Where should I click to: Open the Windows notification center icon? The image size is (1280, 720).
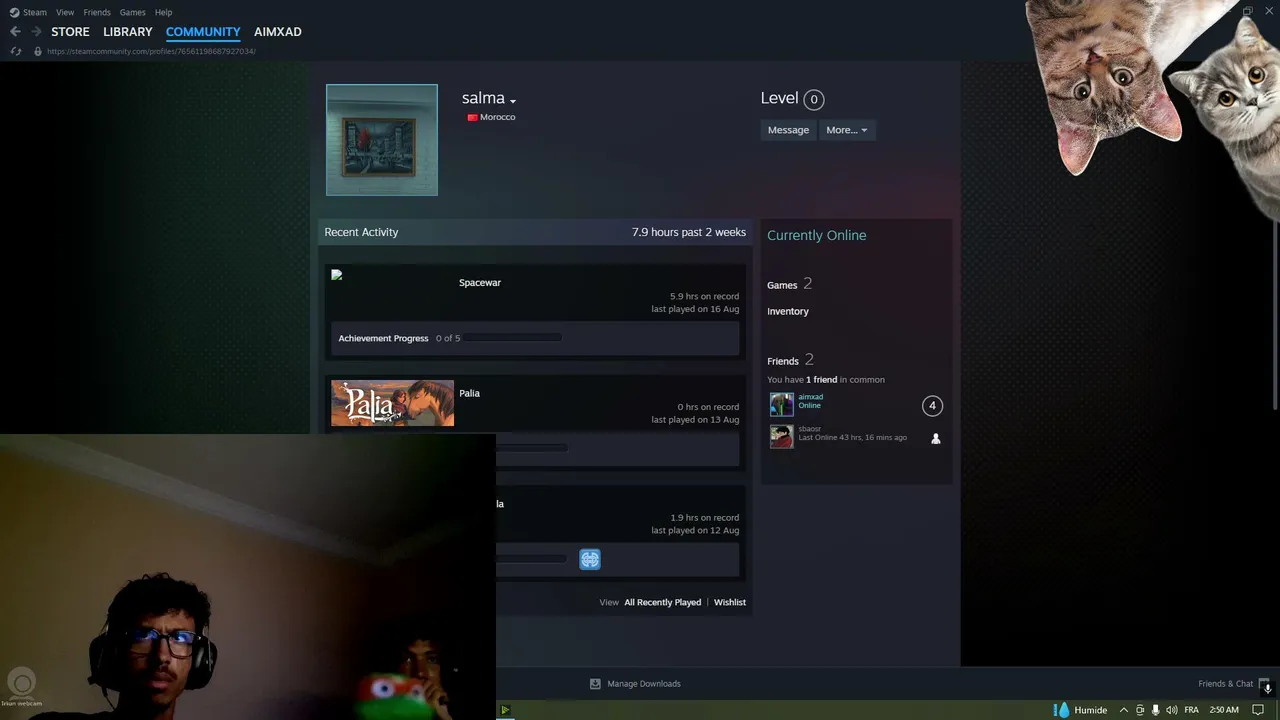click(1258, 710)
